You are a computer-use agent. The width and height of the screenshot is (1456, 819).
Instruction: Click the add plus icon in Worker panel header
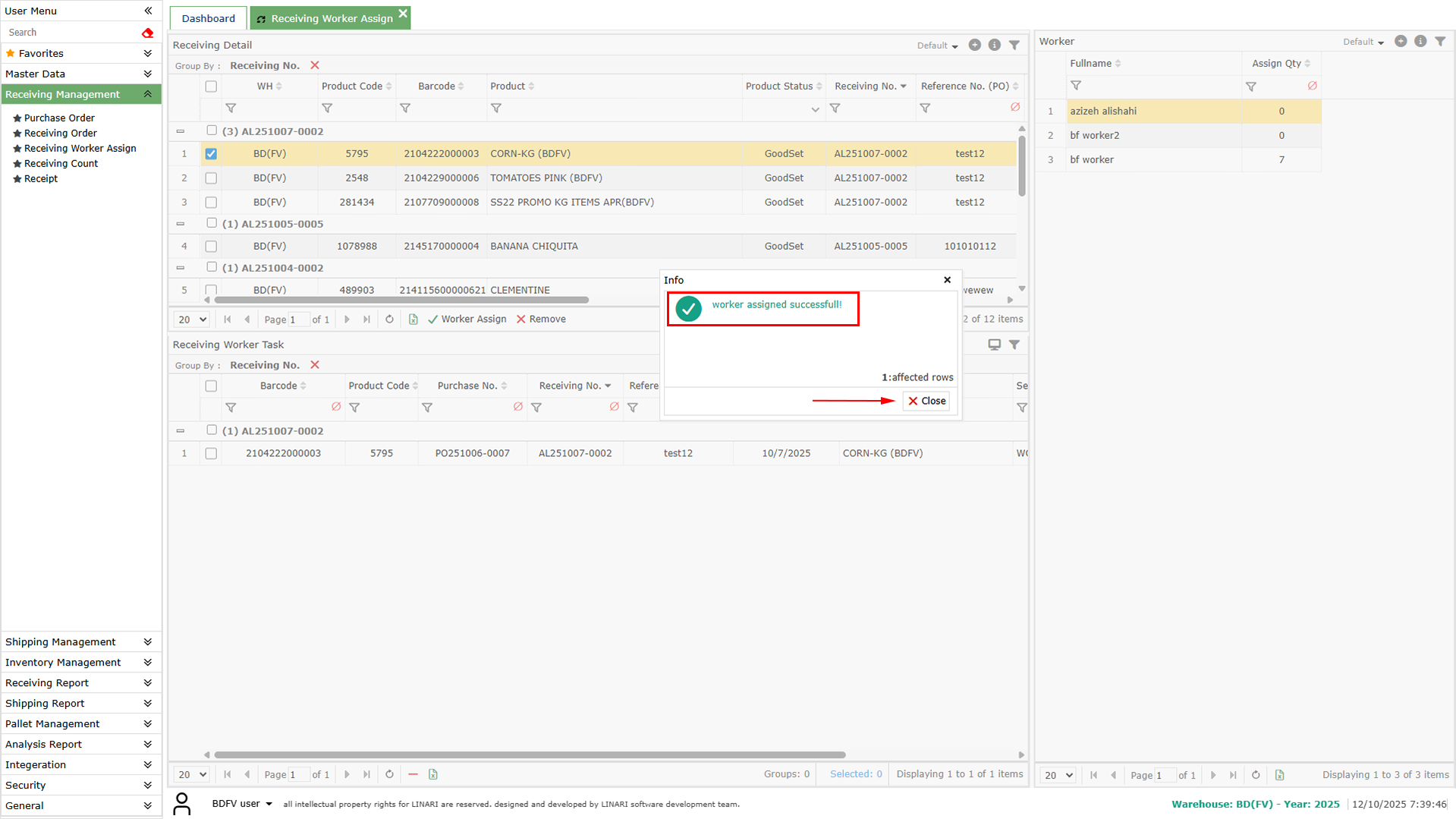[1400, 41]
